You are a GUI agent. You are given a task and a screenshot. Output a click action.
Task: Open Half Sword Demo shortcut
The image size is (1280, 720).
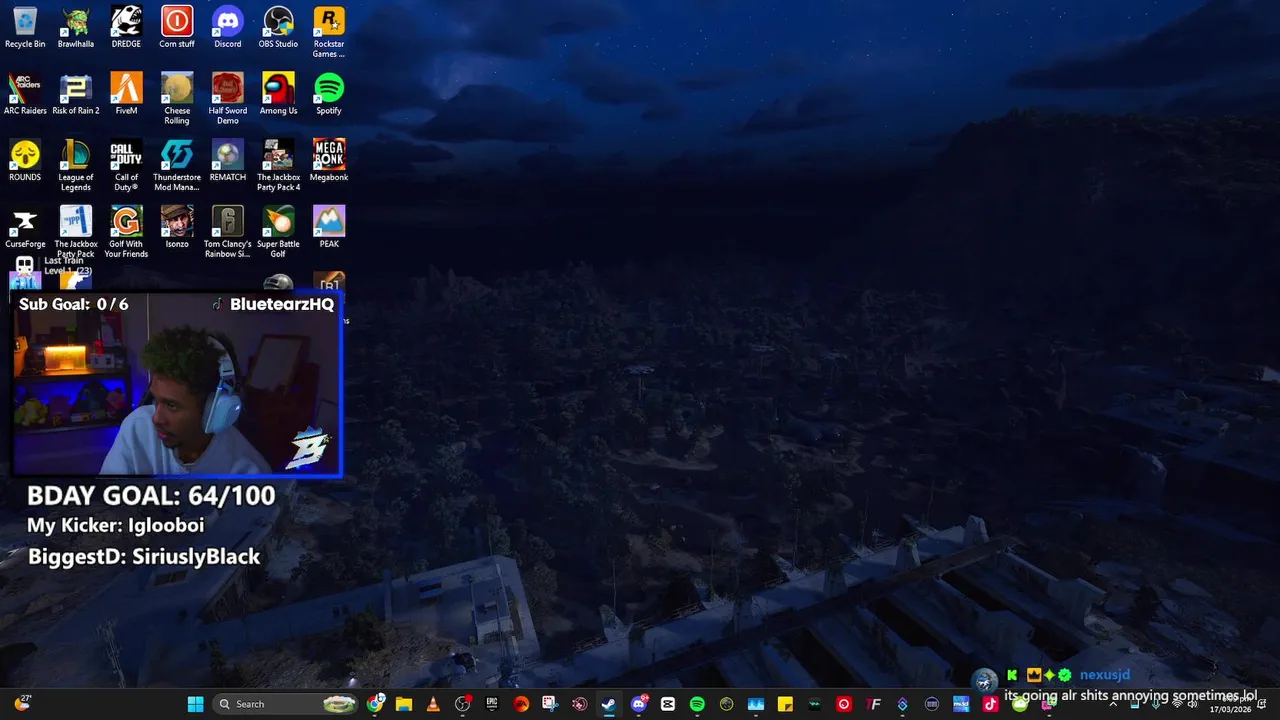coord(227,98)
